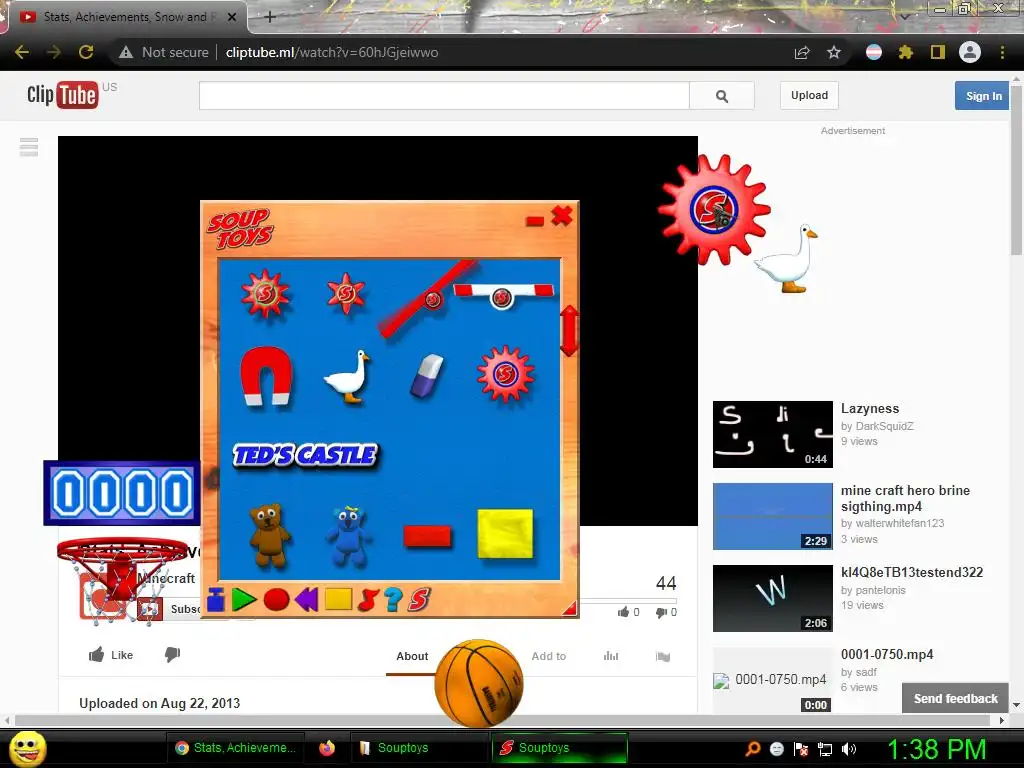
Task: Click the thumbs-down dislike icon
Action: pos(172,655)
